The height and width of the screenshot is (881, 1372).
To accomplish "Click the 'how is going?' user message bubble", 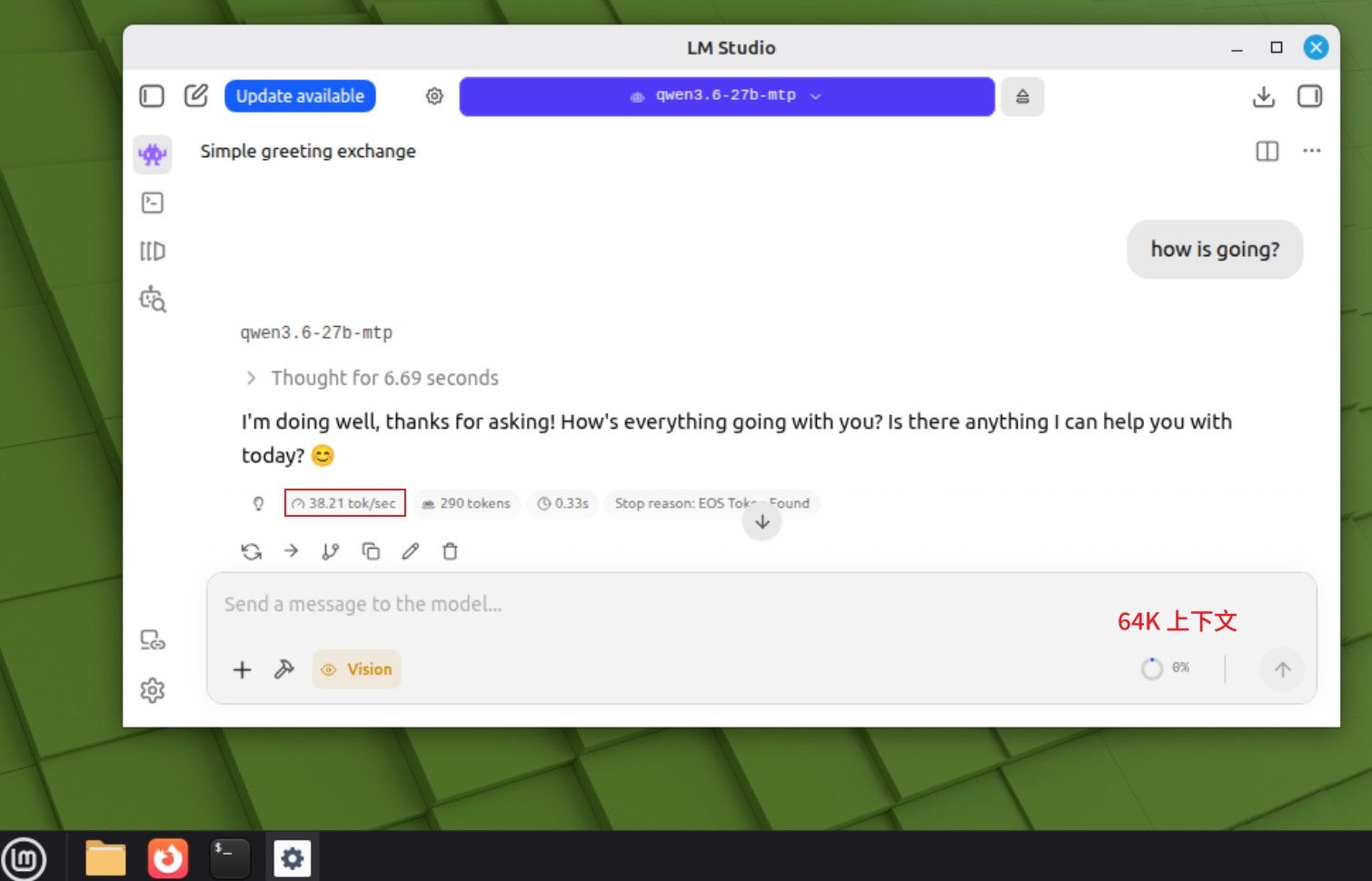I will pyautogui.click(x=1215, y=249).
